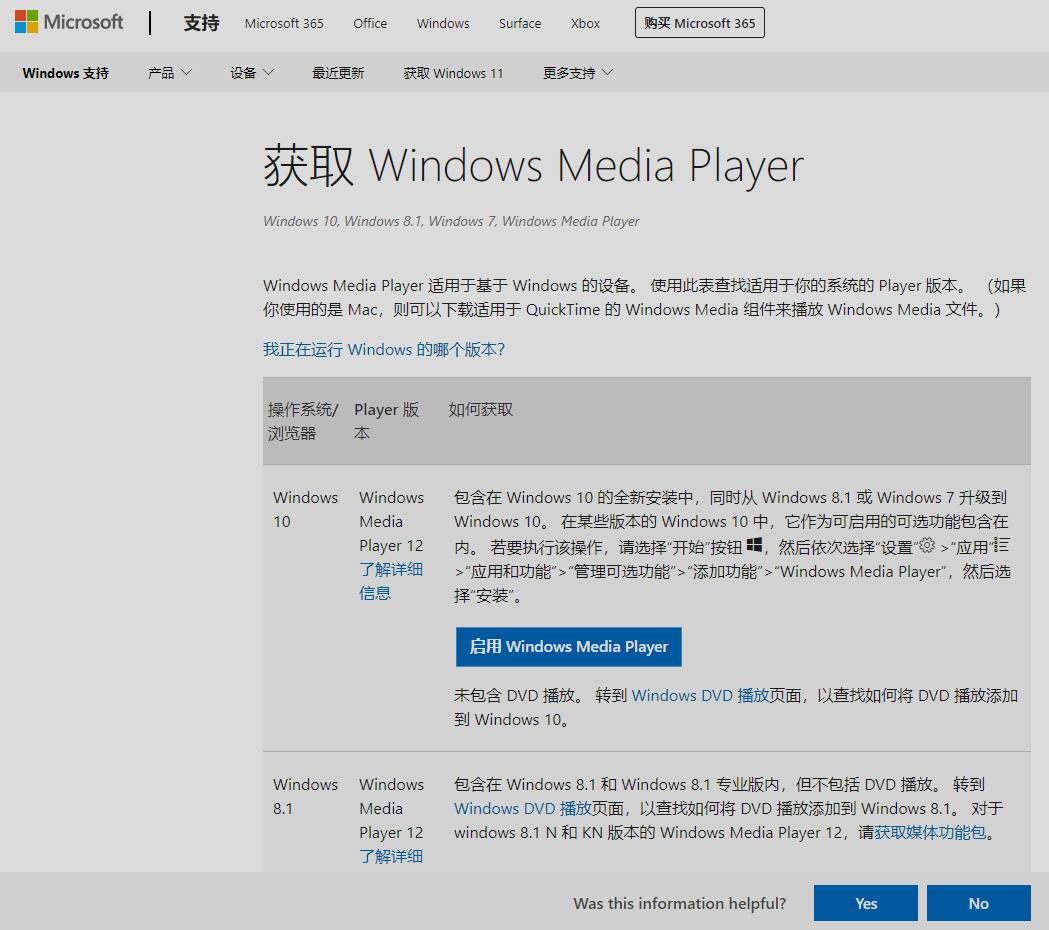This screenshot has height=930, width=1049.
Task: Open the Windows navigation item
Action: [443, 23]
